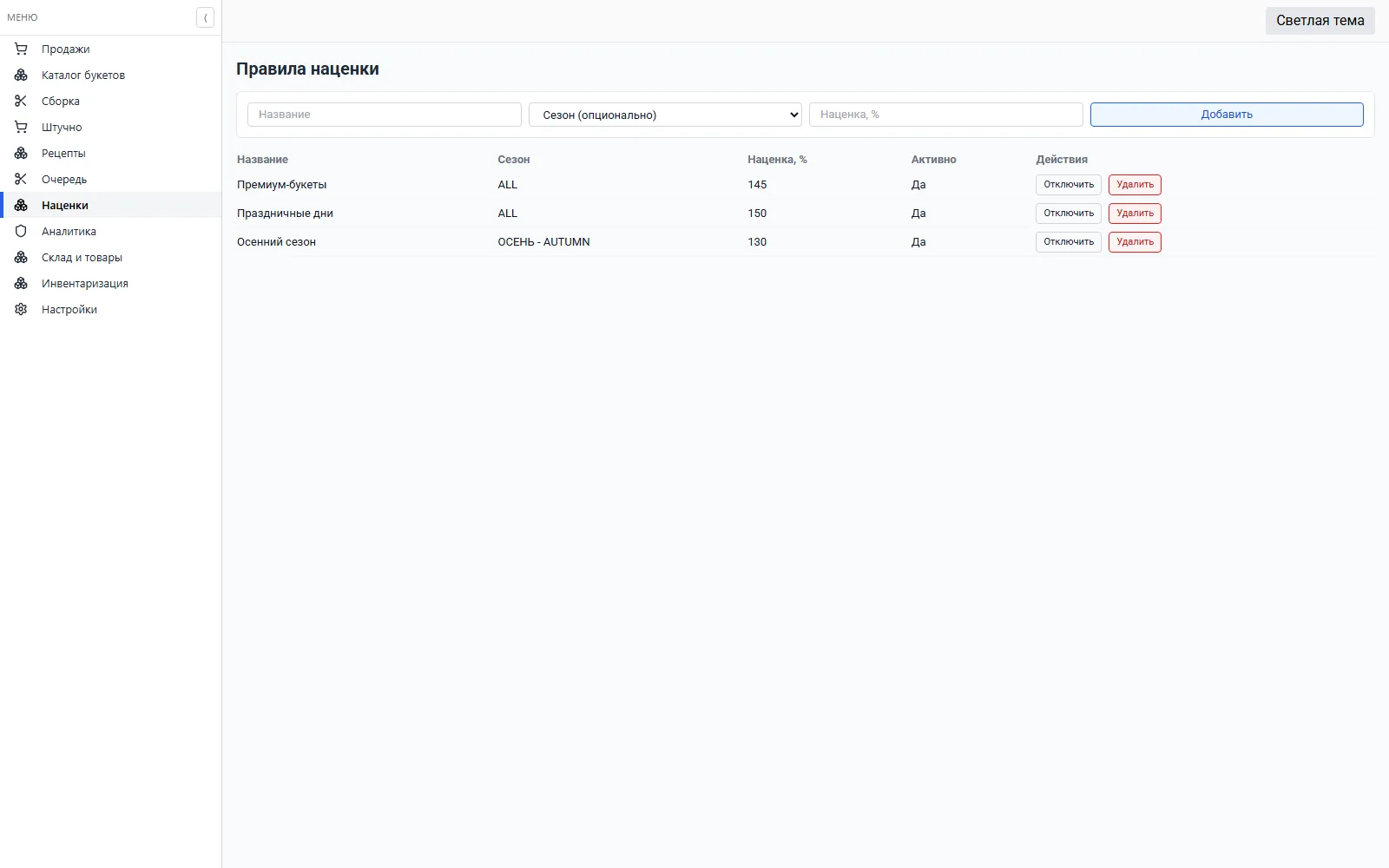This screenshot has width=1389, height=868.
Task: Click the icon beside Наценки
Action: pyautogui.click(x=21, y=205)
